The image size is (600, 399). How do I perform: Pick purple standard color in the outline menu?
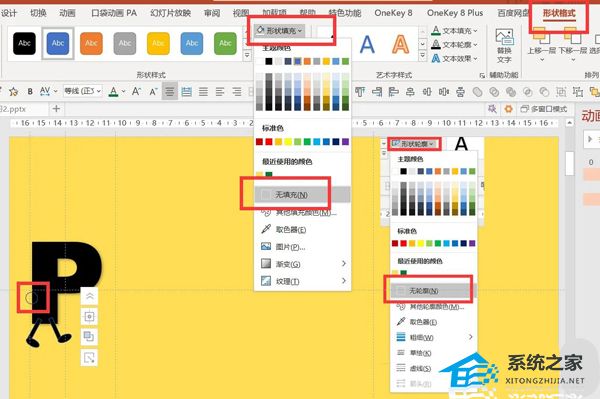pos(472,243)
